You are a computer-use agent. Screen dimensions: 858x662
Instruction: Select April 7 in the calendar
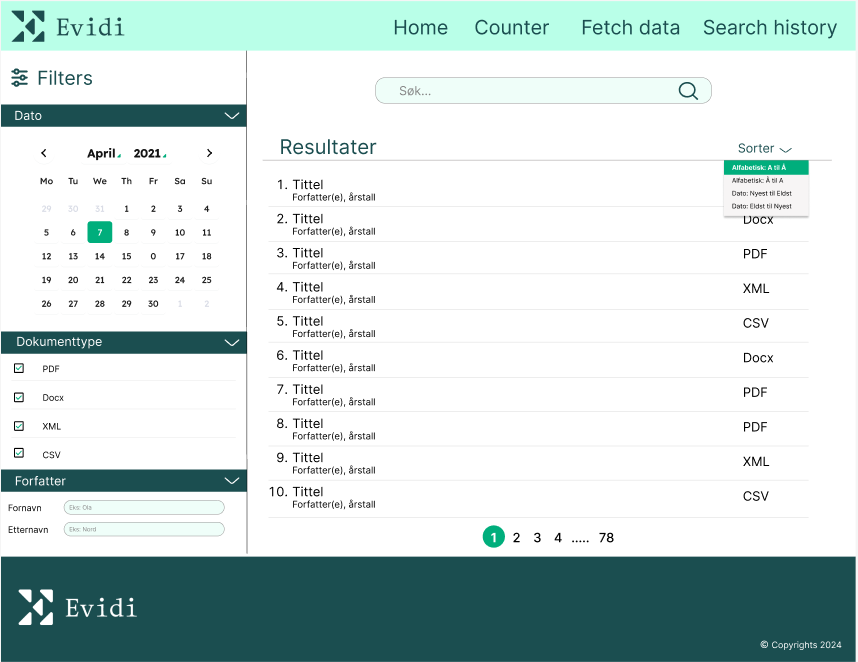(x=100, y=232)
